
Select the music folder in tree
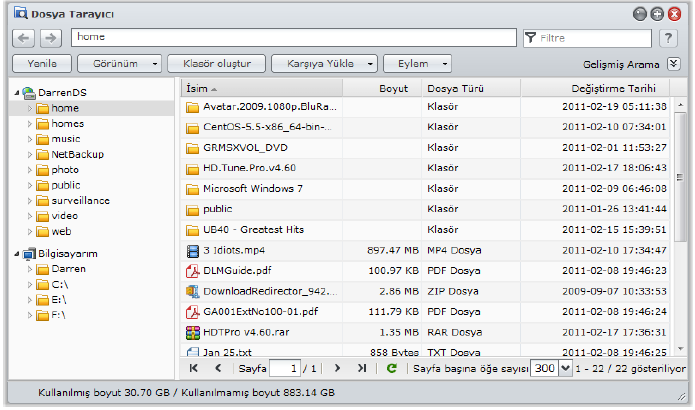click(66, 139)
